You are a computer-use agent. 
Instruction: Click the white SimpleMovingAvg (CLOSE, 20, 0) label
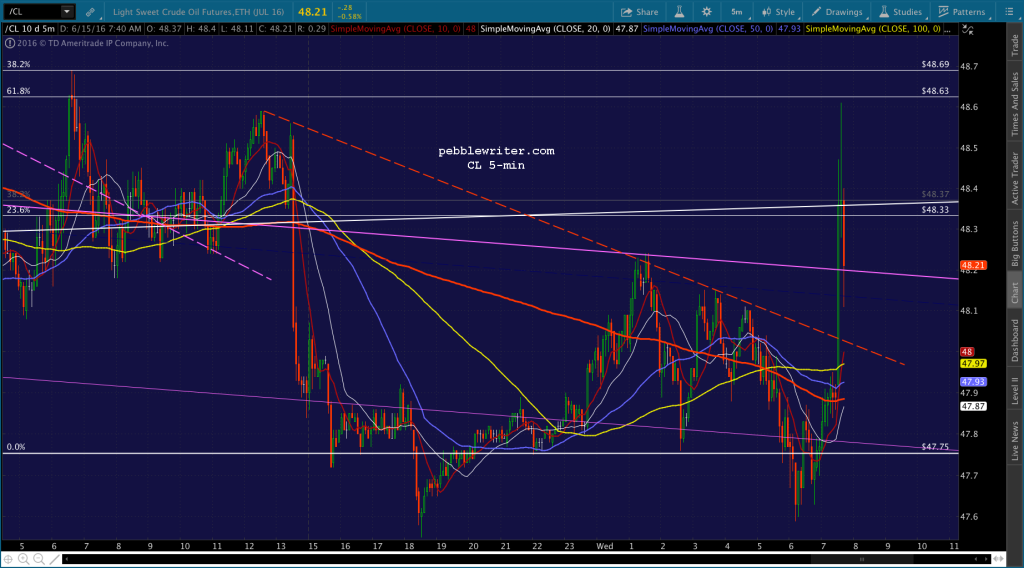click(545, 29)
